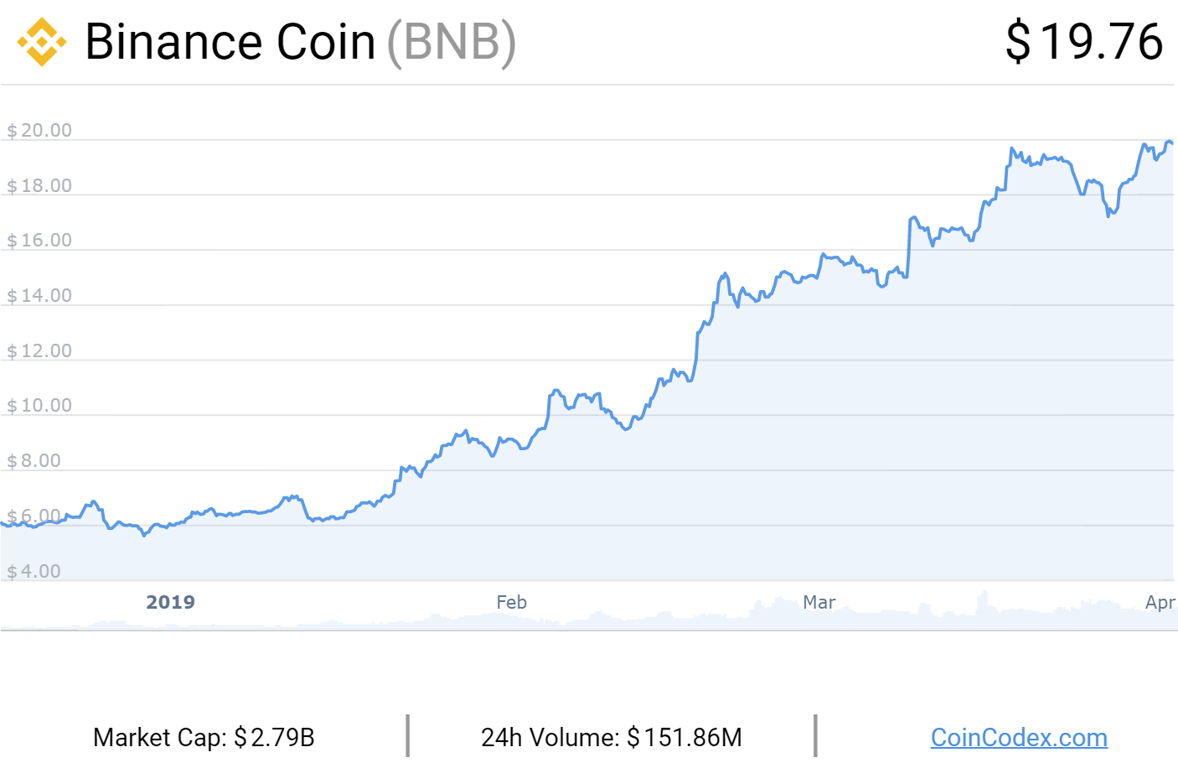
Task: Click the $4.00 axis label
Action: (x=33, y=571)
